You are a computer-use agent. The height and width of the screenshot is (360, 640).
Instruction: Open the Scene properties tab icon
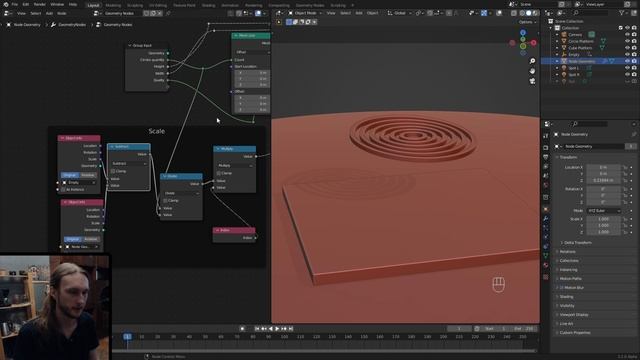point(546,176)
